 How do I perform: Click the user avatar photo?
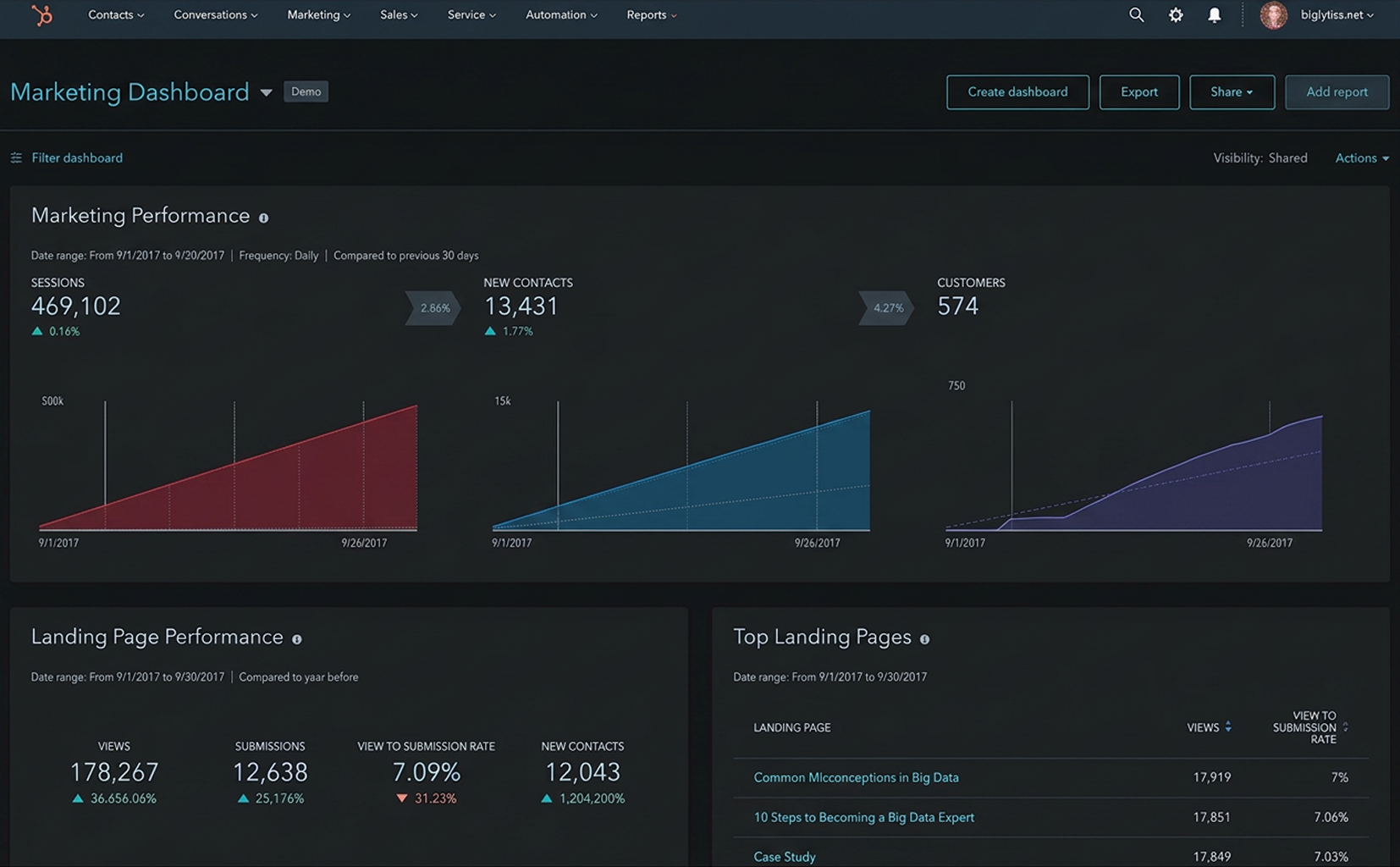[x=1273, y=15]
